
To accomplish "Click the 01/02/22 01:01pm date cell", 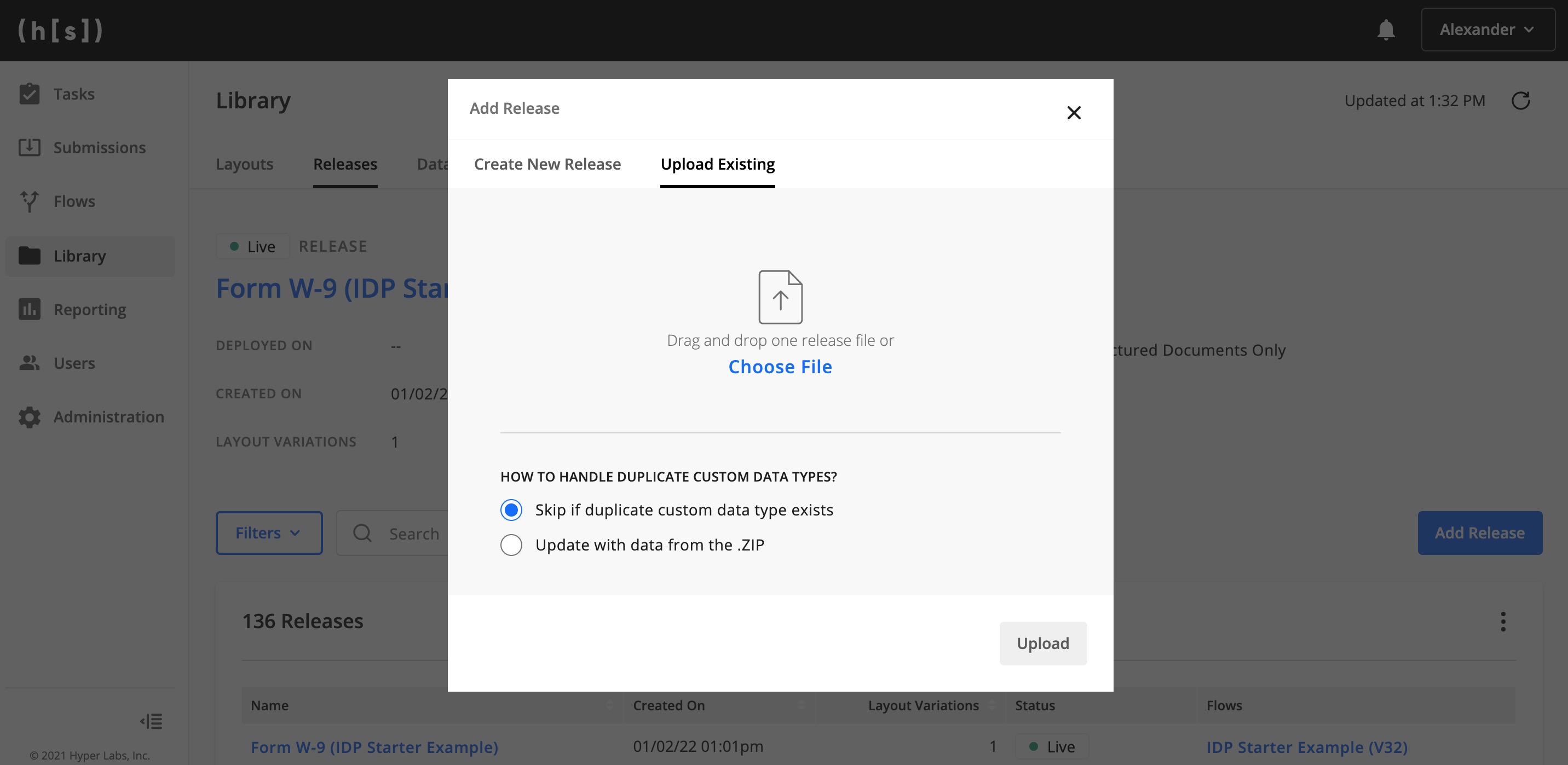I will pyautogui.click(x=697, y=747).
